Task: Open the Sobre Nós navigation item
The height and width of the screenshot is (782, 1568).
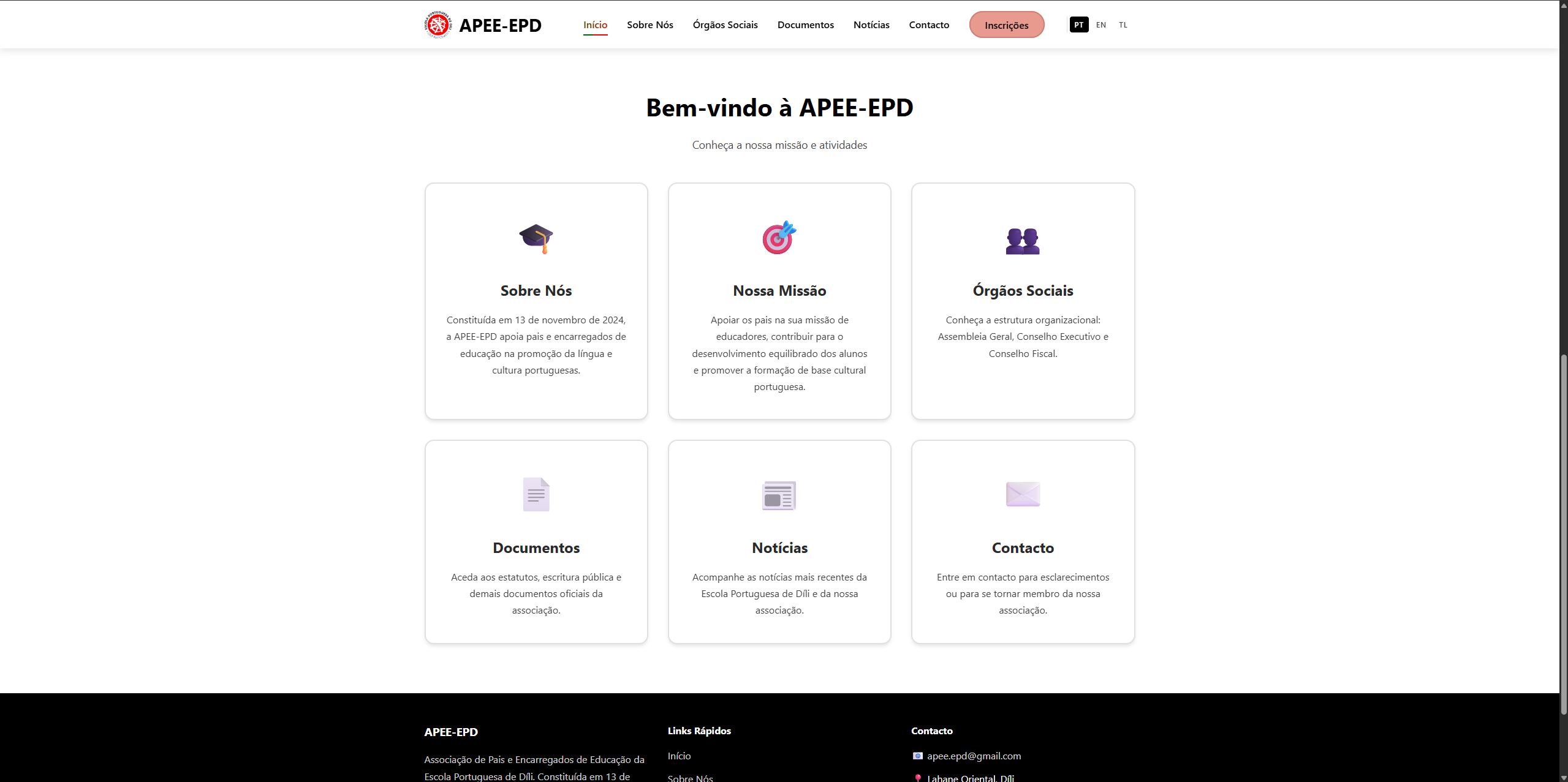Action: point(650,24)
